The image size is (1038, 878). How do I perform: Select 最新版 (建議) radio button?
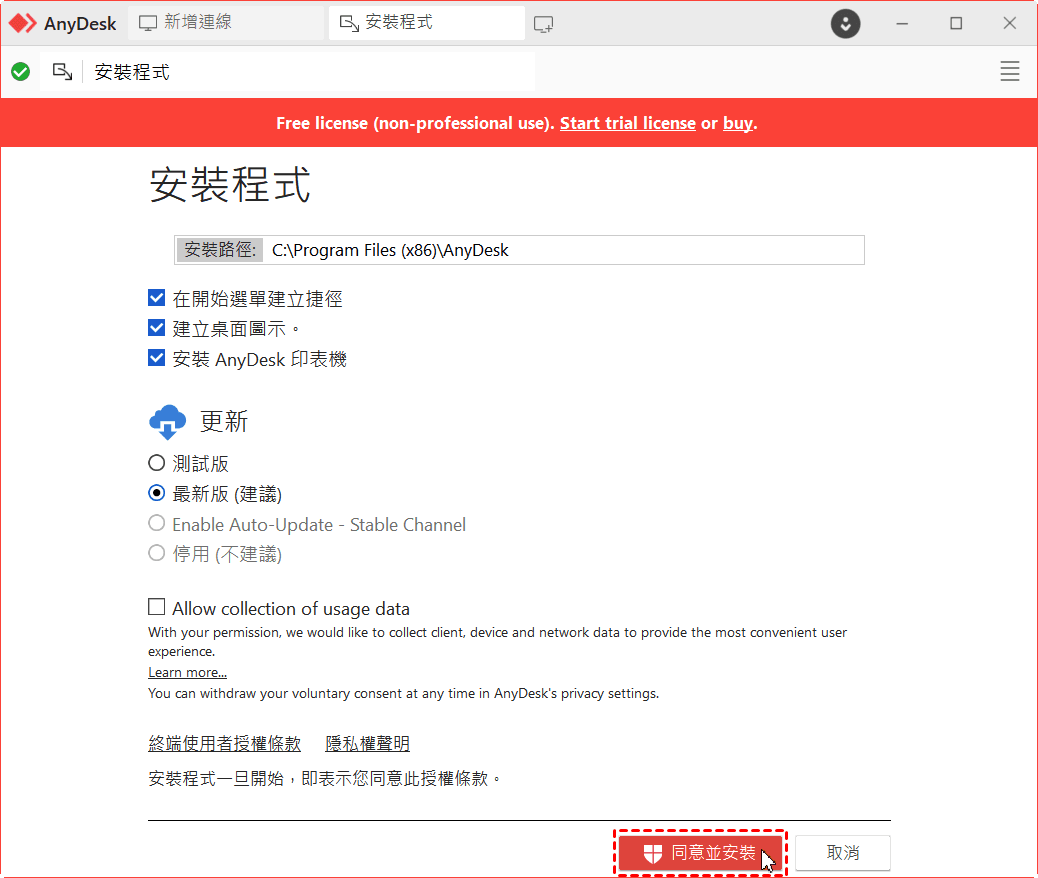click(x=156, y=493)
